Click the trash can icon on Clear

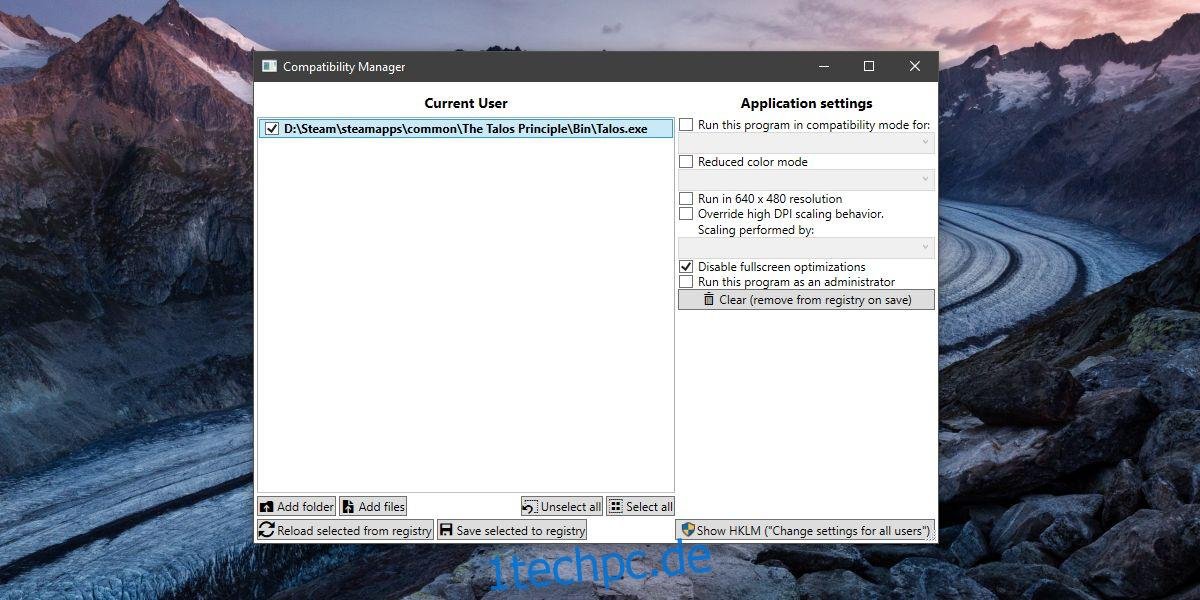[x=709, y=299]
